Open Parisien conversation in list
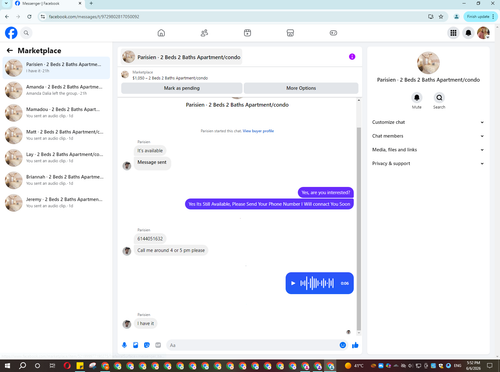Viewport: 500px width, 372px height. point(56,68)
